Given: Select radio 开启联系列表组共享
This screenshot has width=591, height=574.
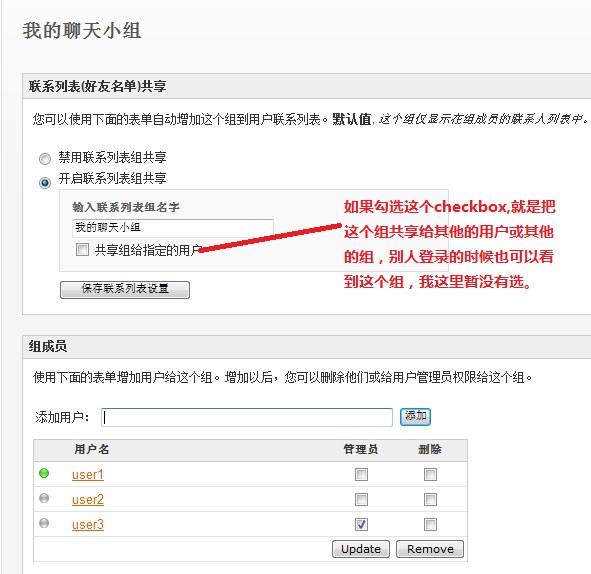Looking at the screenshot, I should click(45, 183).
